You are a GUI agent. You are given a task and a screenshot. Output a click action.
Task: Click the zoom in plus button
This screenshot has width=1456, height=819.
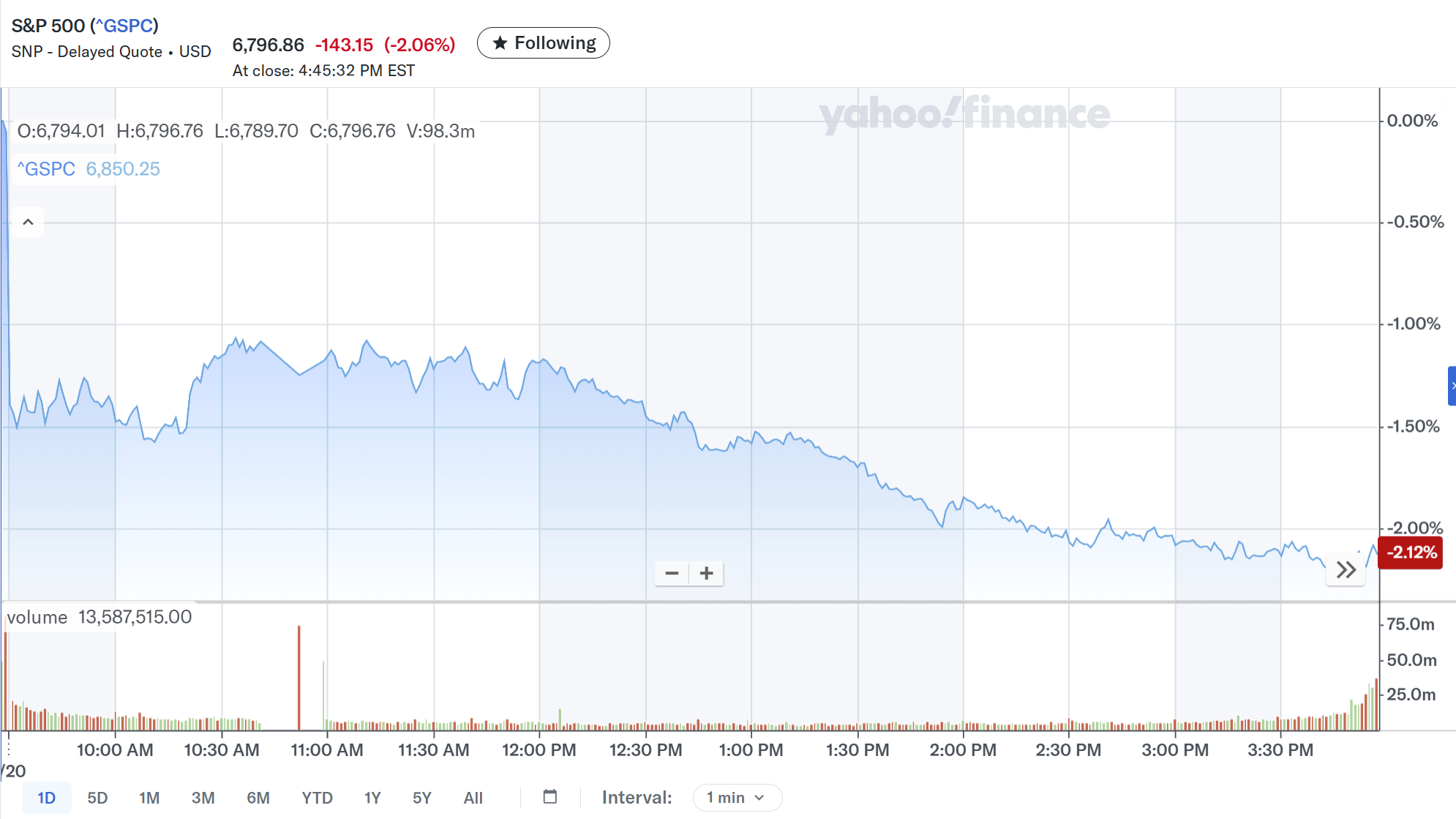[x=706, y=574]
